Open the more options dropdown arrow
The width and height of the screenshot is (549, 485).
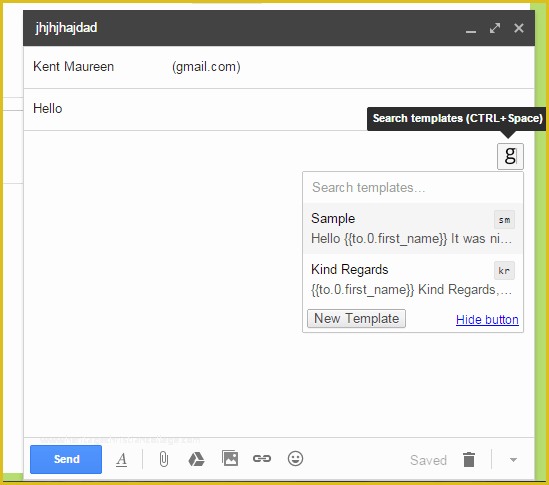pyautogui.click(x=513, y=460)
